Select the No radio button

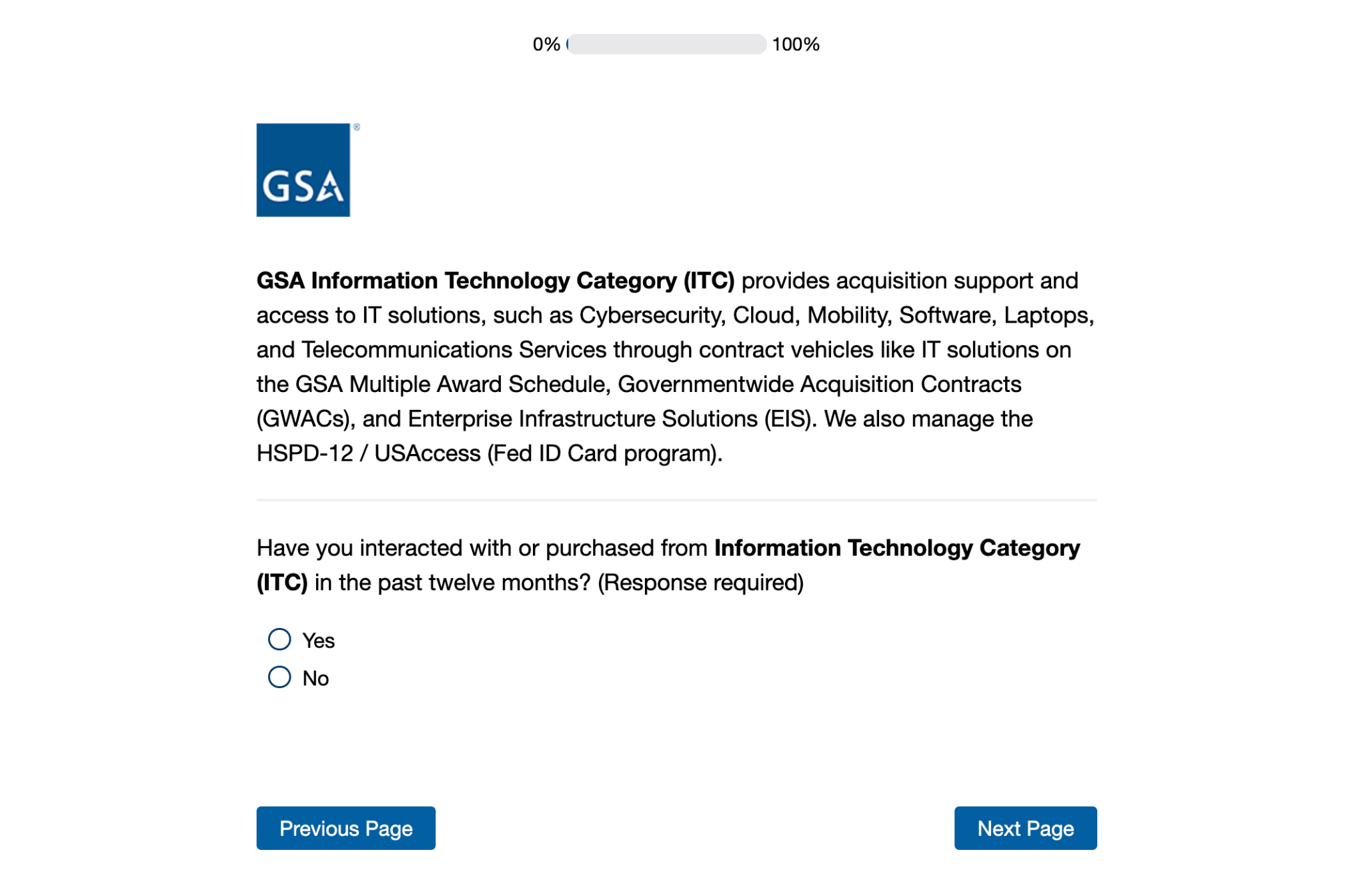[x=279, y=677]
